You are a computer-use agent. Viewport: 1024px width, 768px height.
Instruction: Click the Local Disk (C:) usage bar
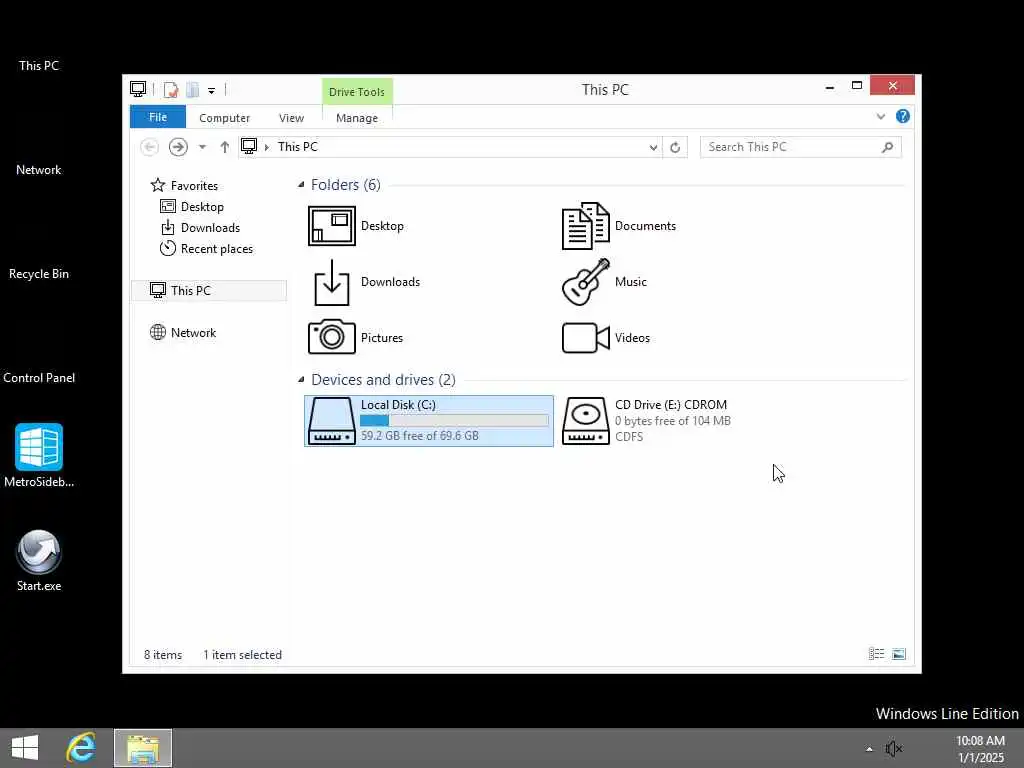click(x=455, y=421)
